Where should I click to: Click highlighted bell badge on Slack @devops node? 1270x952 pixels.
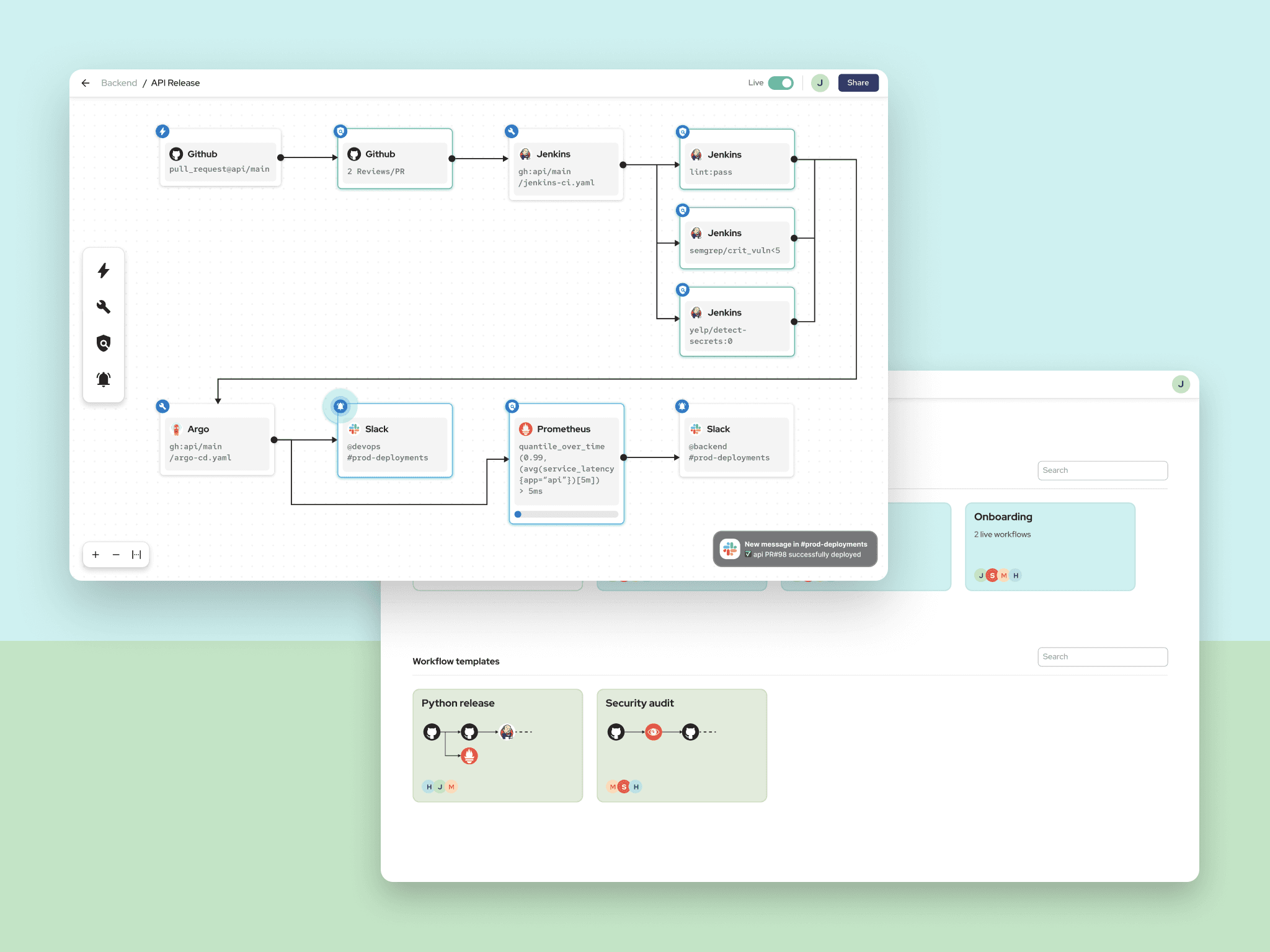pyautogui.click(x=340, y=407)
